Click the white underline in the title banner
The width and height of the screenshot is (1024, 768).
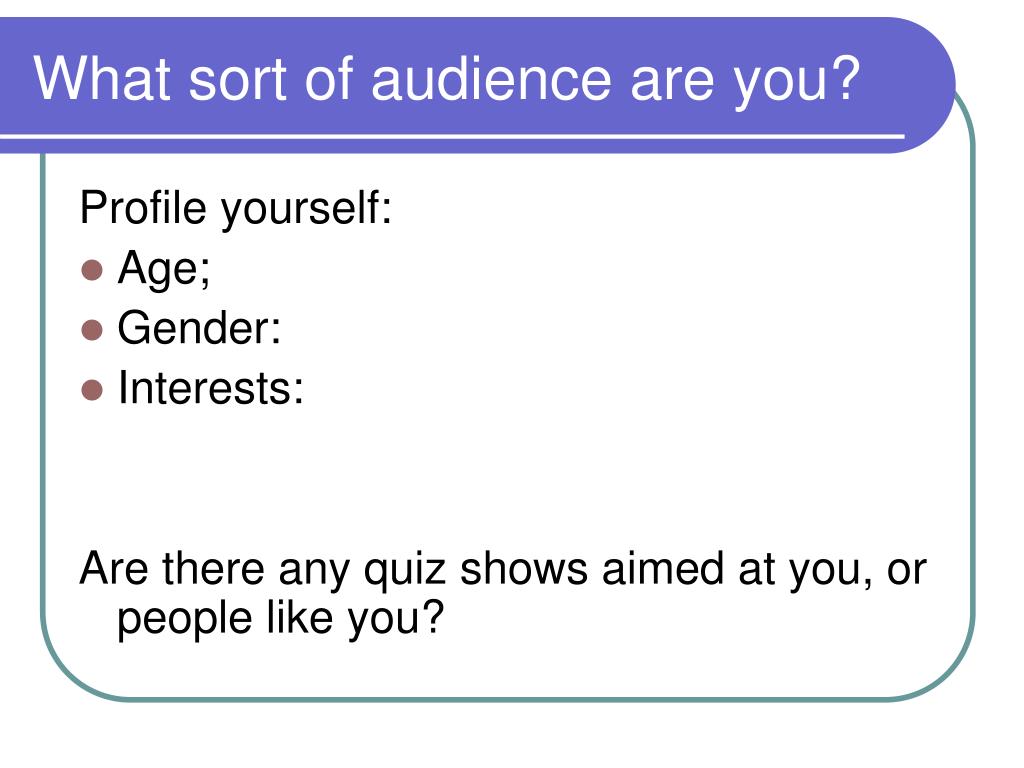[452, 136]
